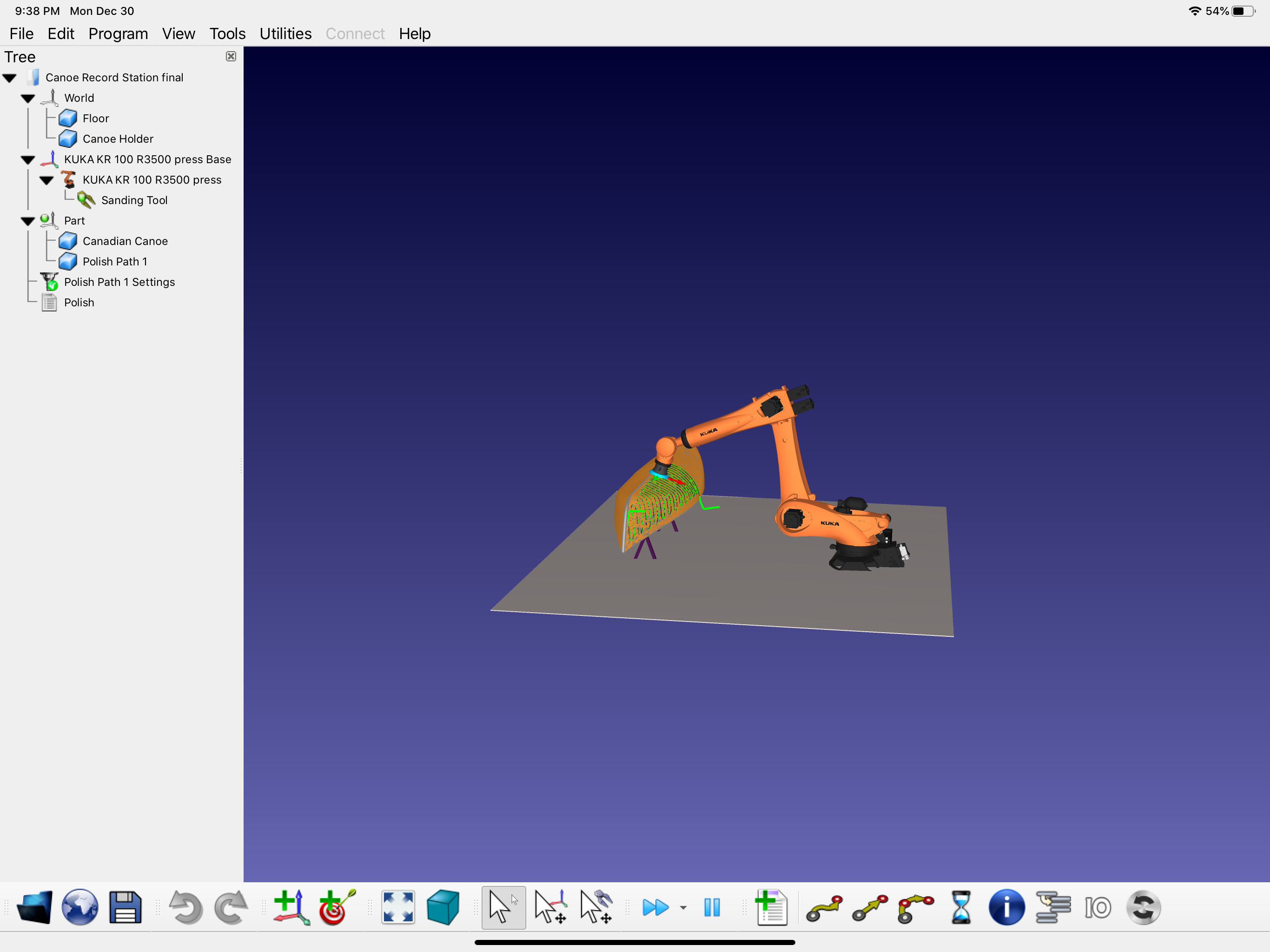Image resolution: width=1270 pixels, height=952 pixels.
Task: Add show message instruction
Action: [x=1006, y=907]
